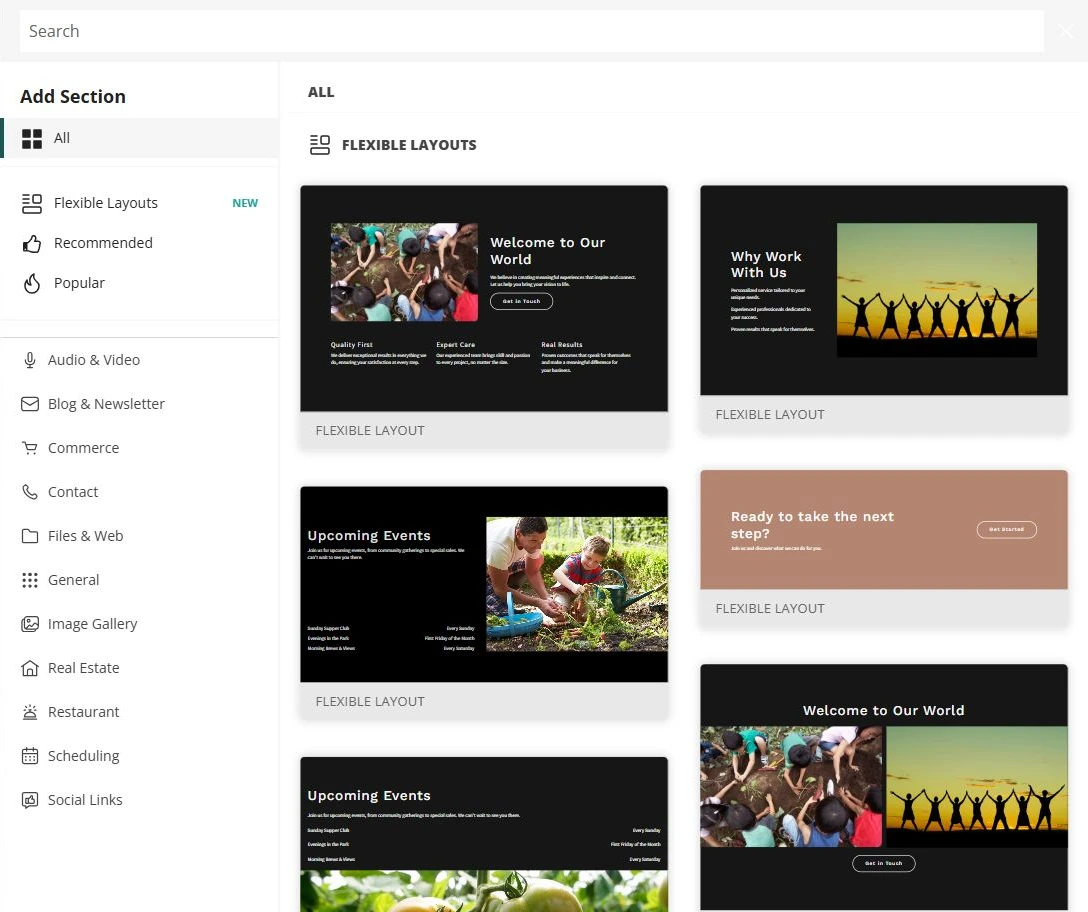Click the General dots grid icon

pyautogui.click(x=30, y=580)
